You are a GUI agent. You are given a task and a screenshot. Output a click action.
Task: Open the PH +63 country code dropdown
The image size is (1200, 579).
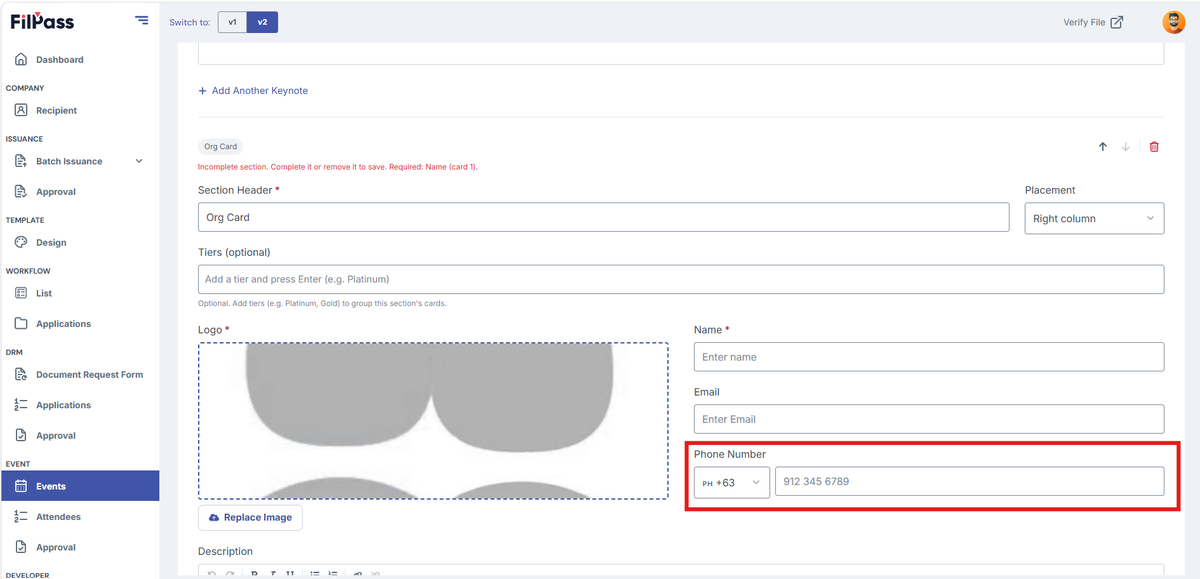[x=732, y=482]
